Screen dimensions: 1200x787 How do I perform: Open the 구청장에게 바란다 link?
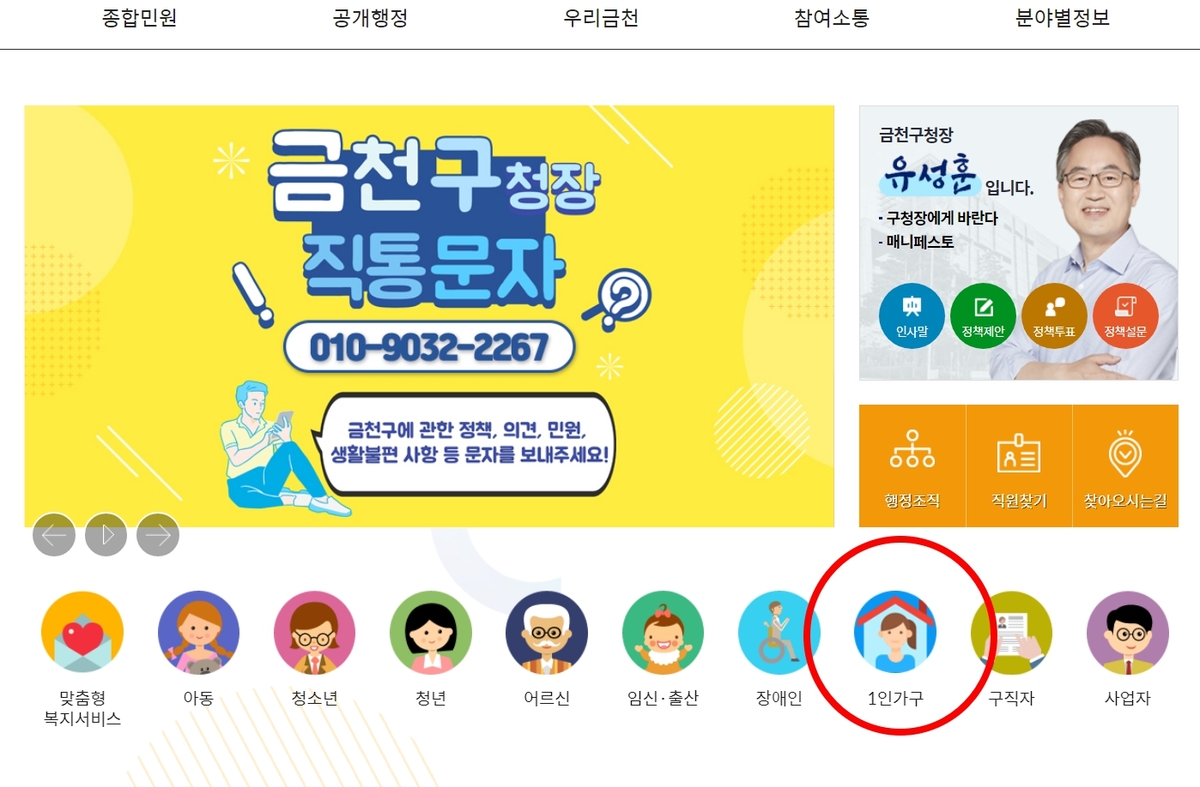(x=938, y=218)
